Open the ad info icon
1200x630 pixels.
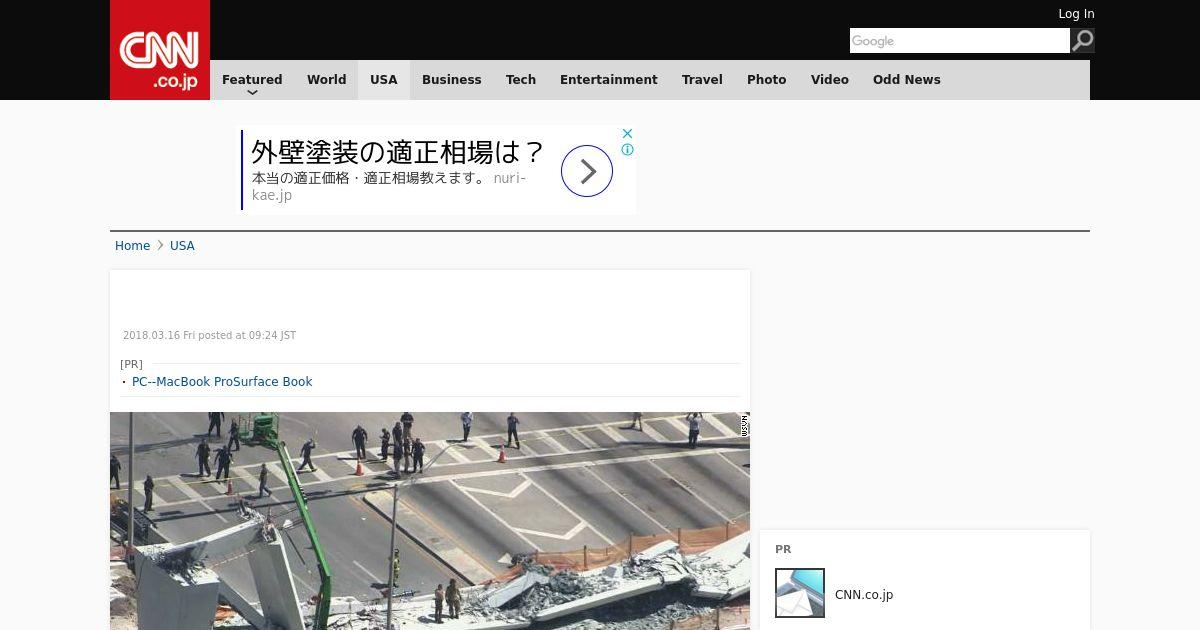(x=627, y=150)
